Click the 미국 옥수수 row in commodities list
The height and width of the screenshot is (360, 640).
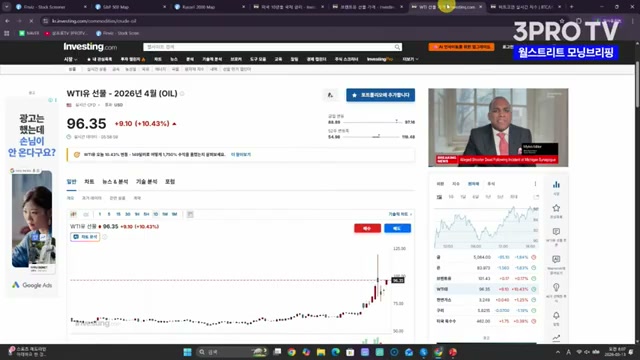486,321
